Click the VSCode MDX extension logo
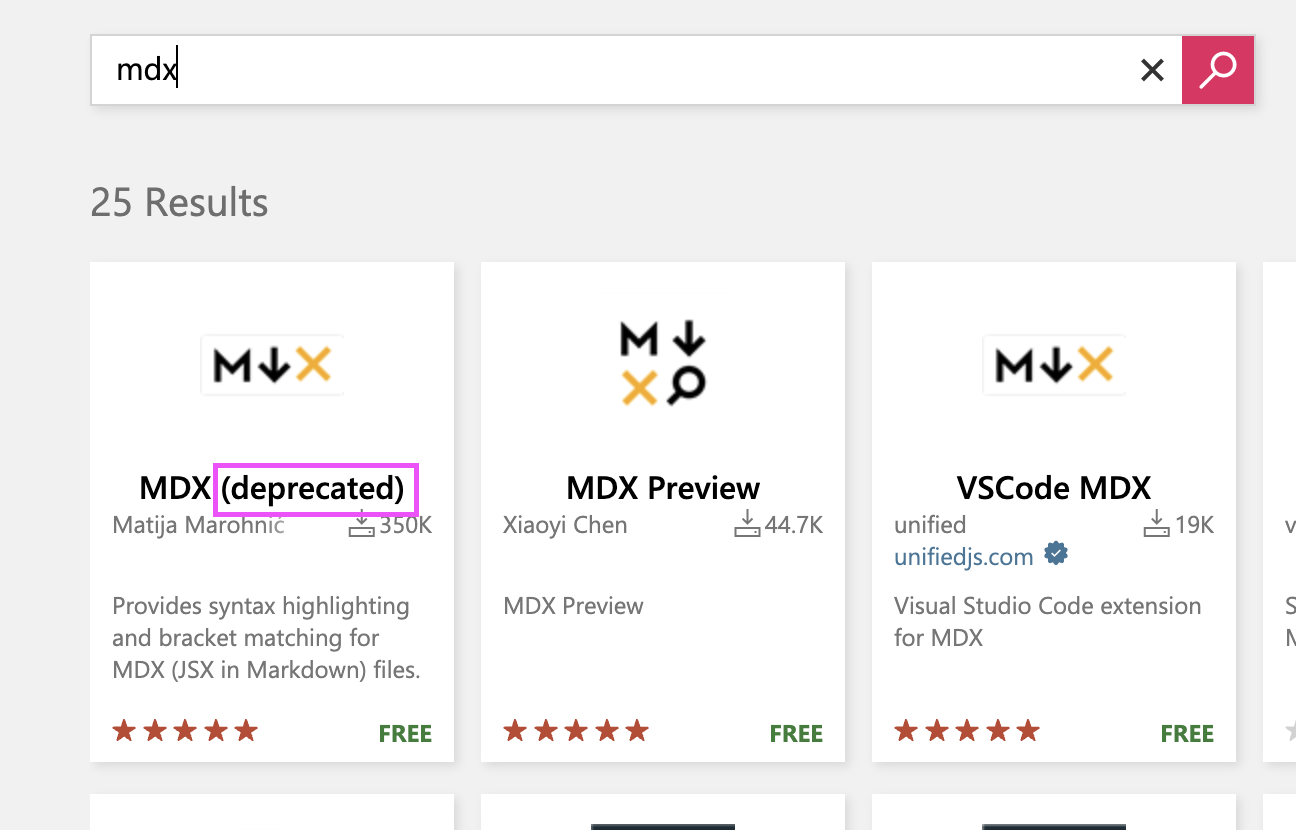 [x=1053, y=364]
